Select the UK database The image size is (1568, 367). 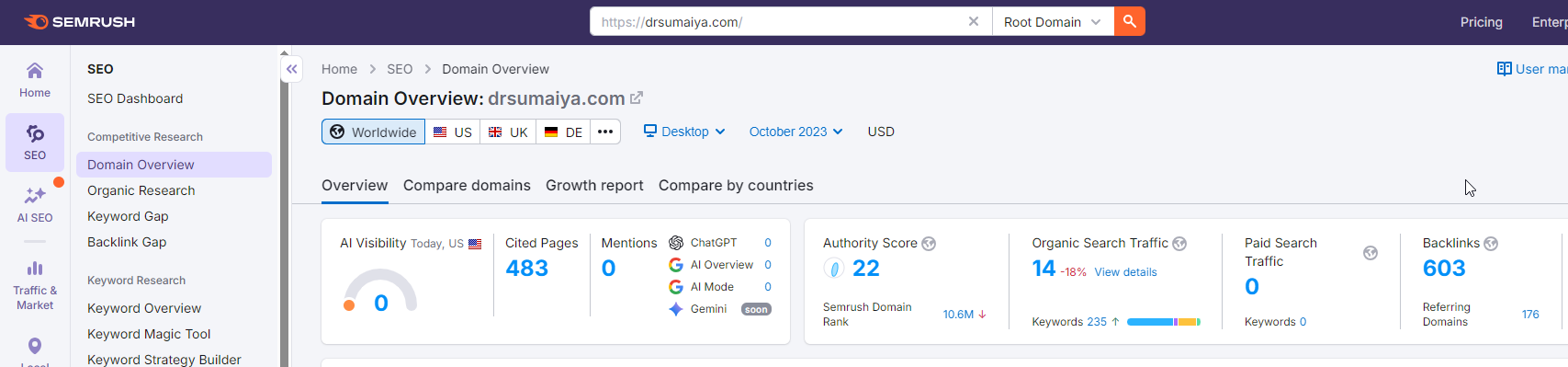(508, 132)
